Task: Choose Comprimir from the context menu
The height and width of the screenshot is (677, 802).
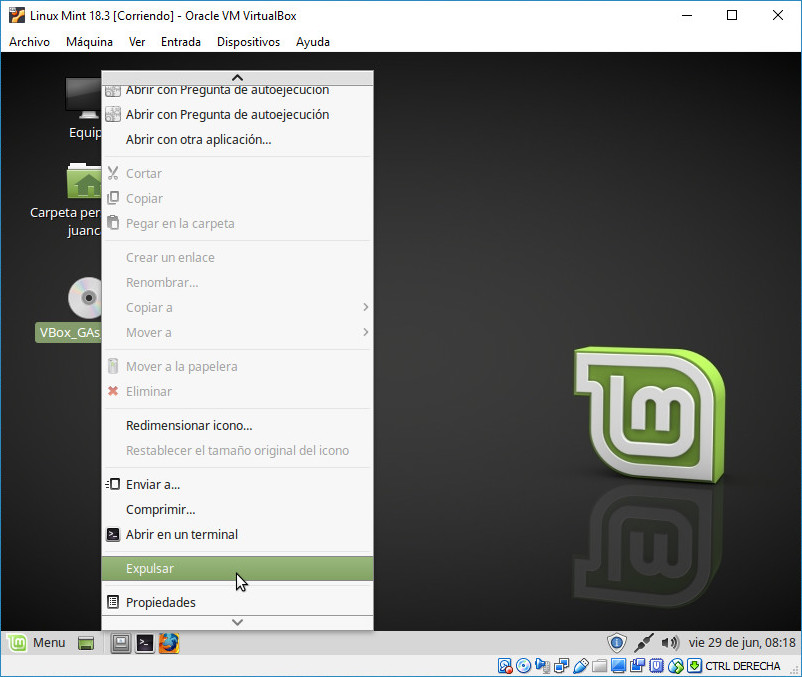Action: (x=237, y=509)
